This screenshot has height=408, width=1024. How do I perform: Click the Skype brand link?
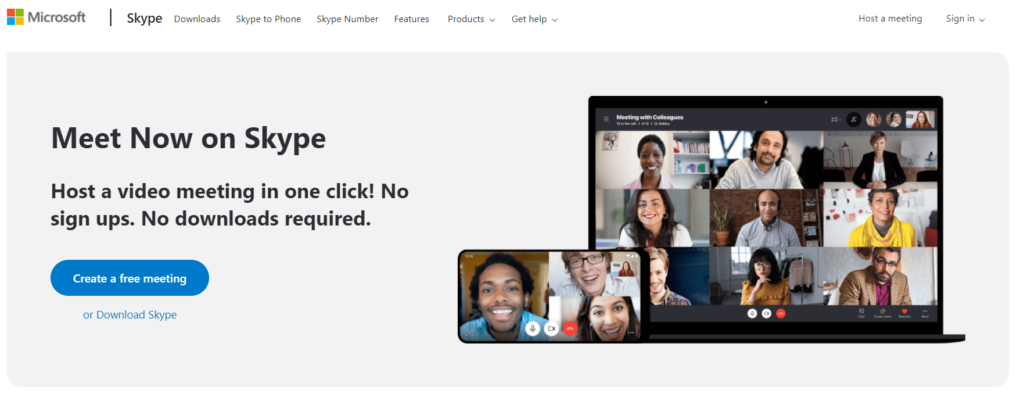click(x=144, y=18)
